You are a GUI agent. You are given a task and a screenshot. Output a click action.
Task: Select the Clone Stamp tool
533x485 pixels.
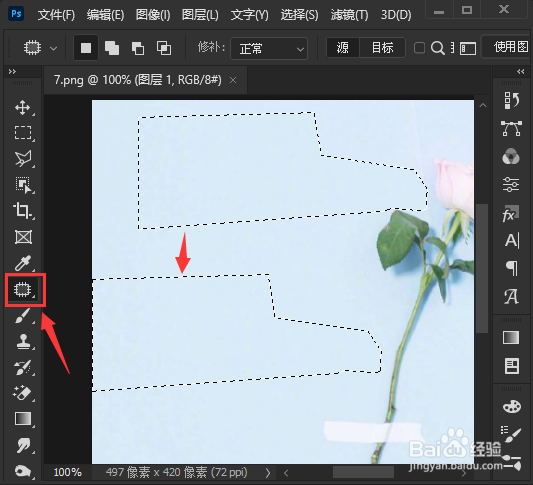pos(23,342)
